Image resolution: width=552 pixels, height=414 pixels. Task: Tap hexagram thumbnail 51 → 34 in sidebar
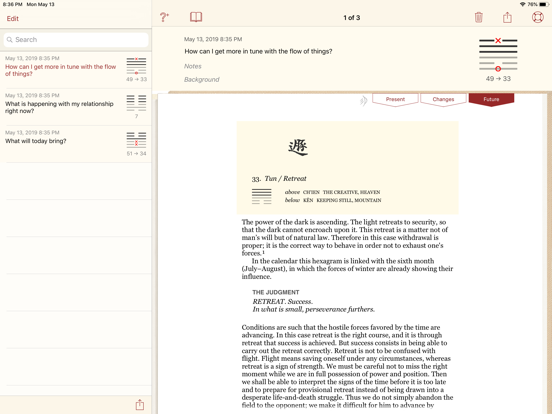point(136,140)
